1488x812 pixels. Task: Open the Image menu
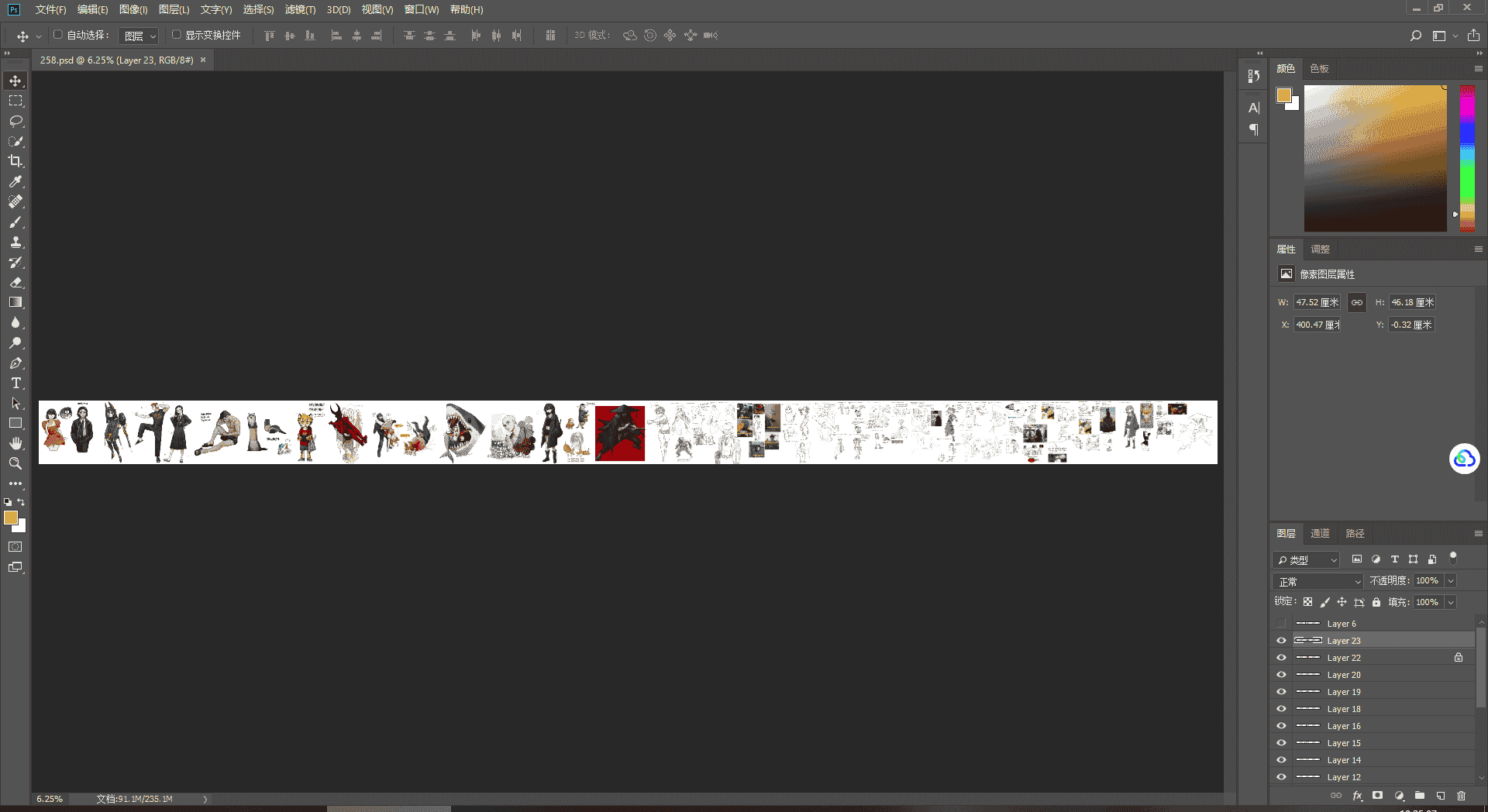point(133,9)
